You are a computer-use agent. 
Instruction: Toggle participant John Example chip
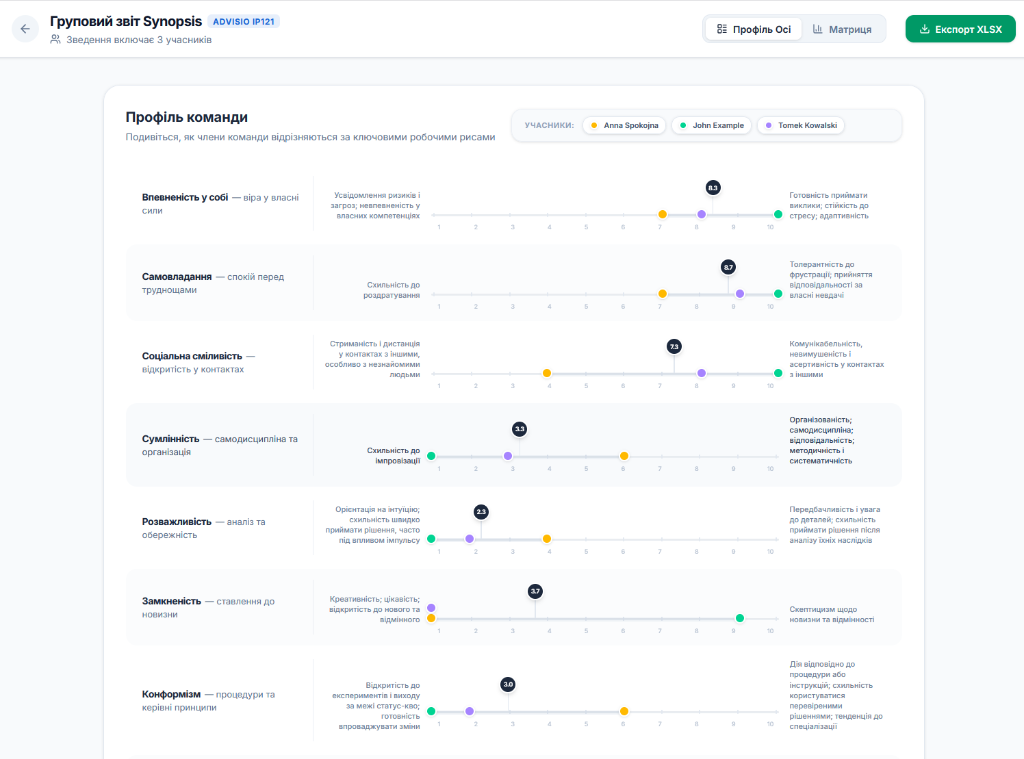point(711,125)
